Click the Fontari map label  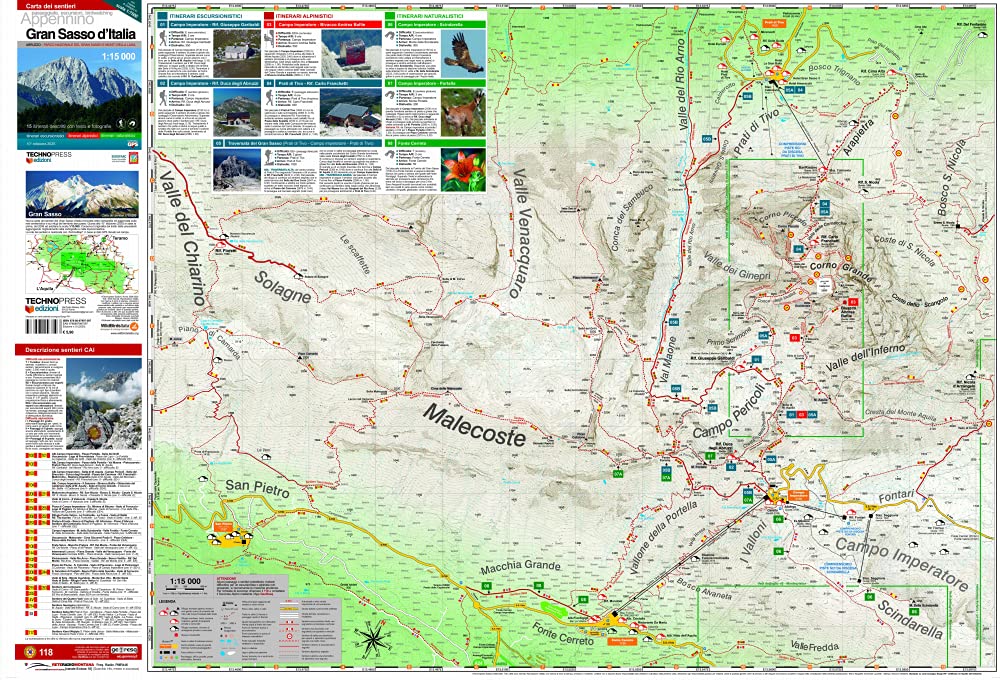[897, 496]
